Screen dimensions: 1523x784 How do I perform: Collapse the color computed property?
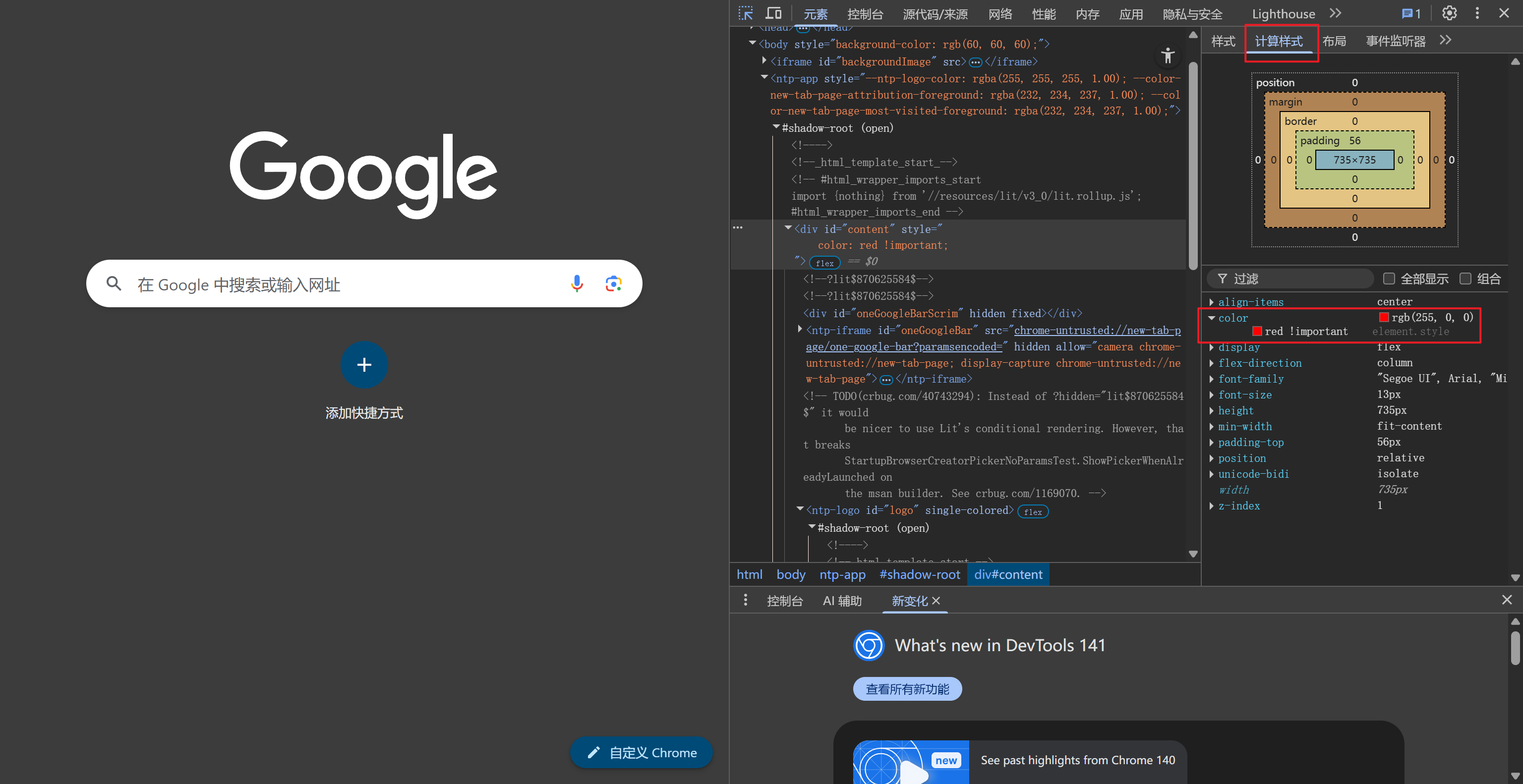tap(1212, 318)
